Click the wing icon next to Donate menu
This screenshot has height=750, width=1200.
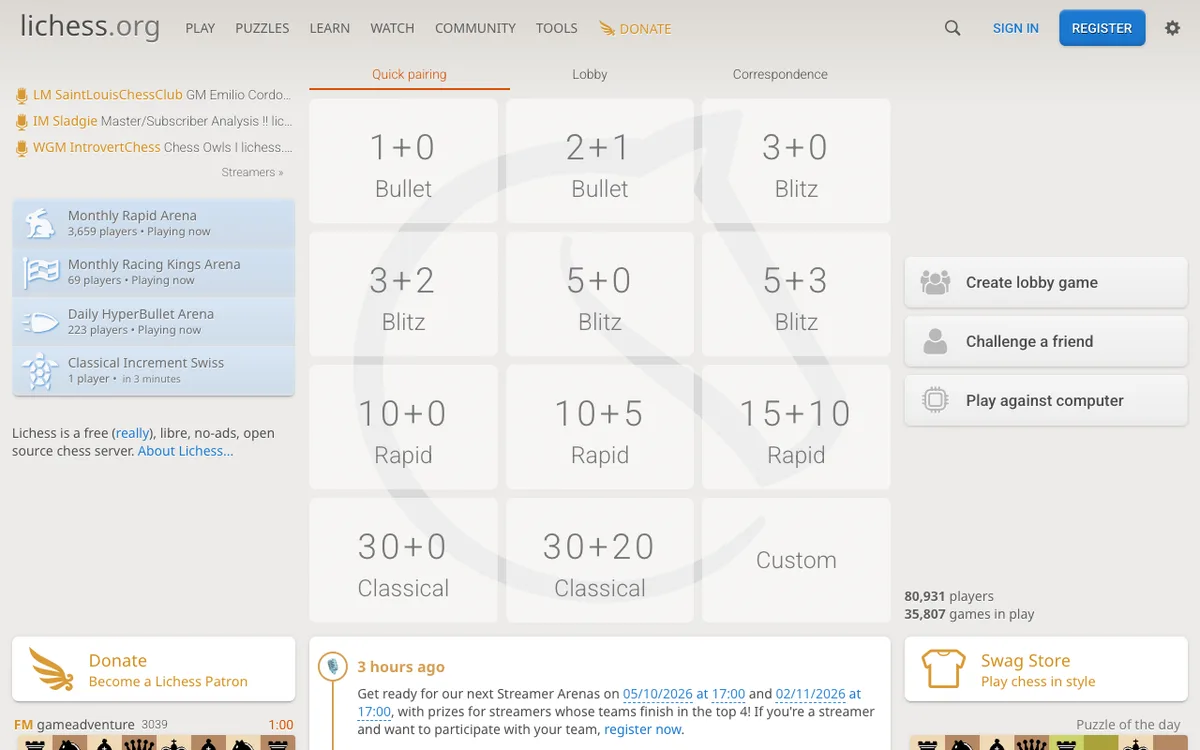coord(607,28)
